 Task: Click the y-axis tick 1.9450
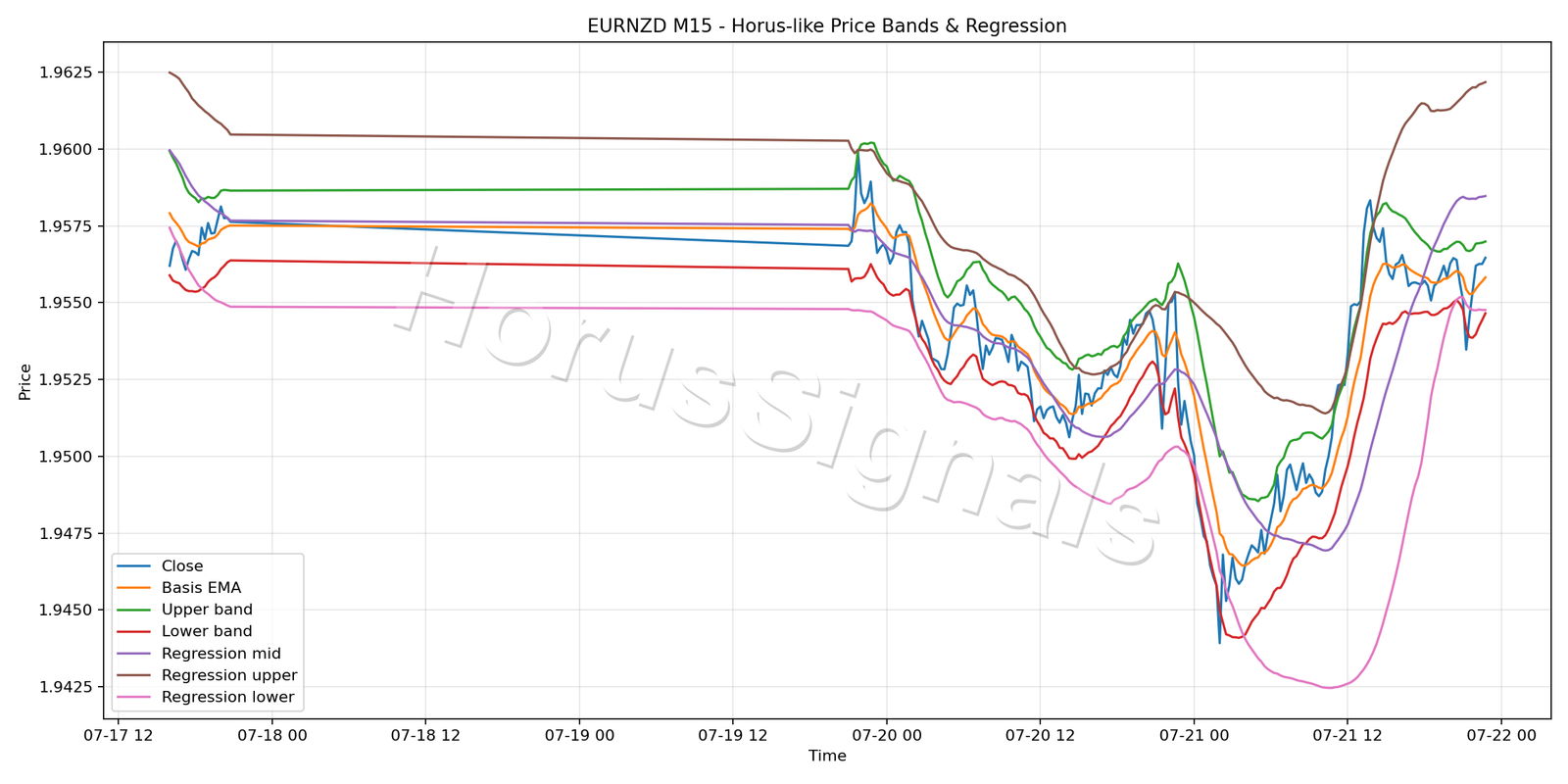click(66, 610)
